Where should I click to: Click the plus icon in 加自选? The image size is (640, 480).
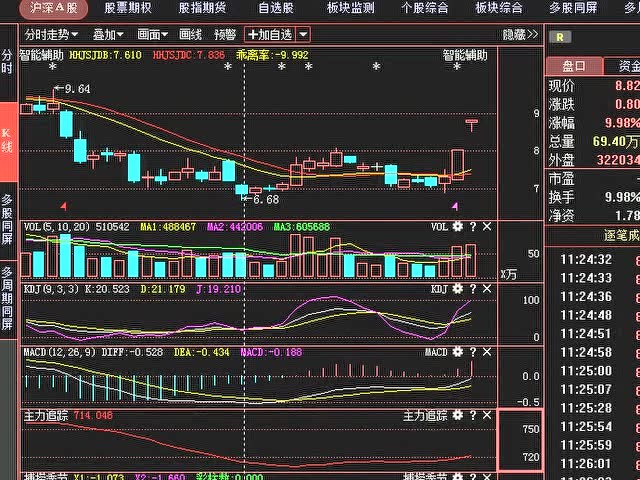pyautogui.click(x=253, y=35)
